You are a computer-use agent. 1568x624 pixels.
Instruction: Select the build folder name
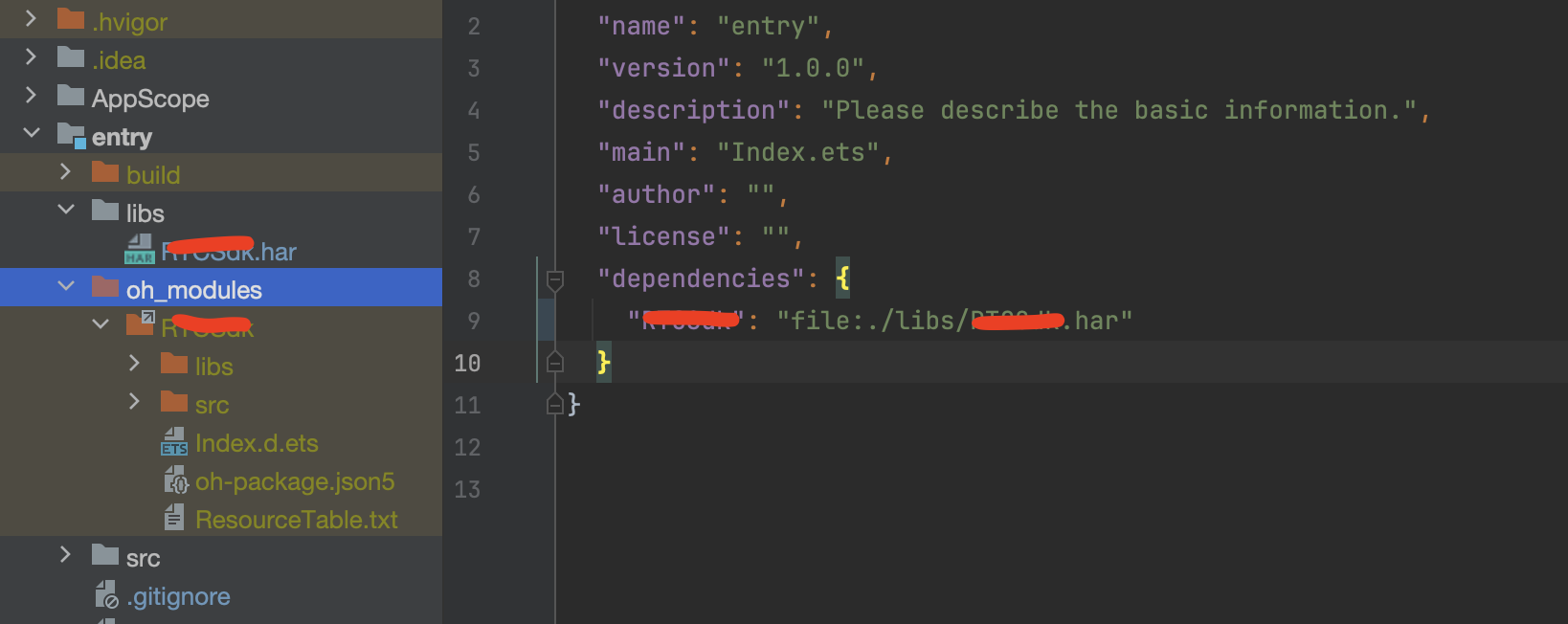153,175
